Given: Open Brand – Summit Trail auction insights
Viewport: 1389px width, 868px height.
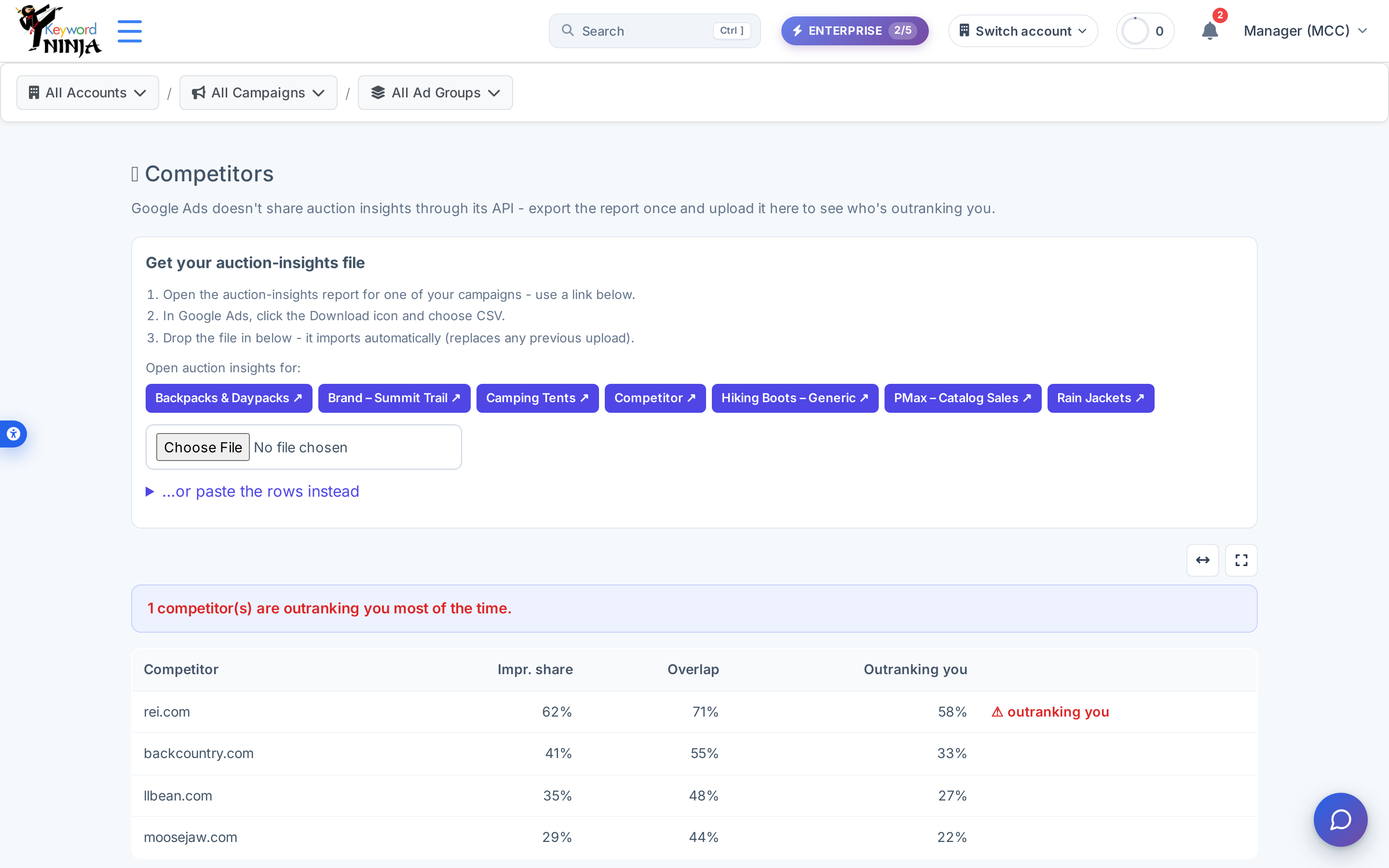Looking at the screenshot, I should point(395,398).
